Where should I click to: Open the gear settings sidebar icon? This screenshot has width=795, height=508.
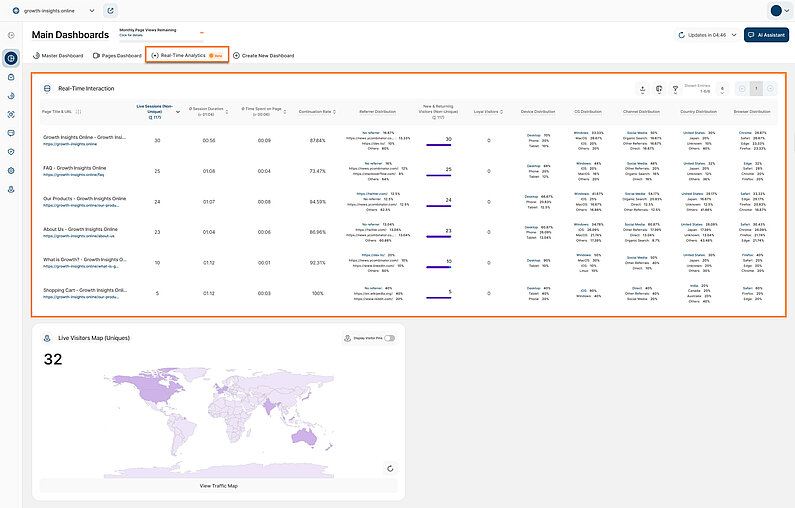(11, 171)
